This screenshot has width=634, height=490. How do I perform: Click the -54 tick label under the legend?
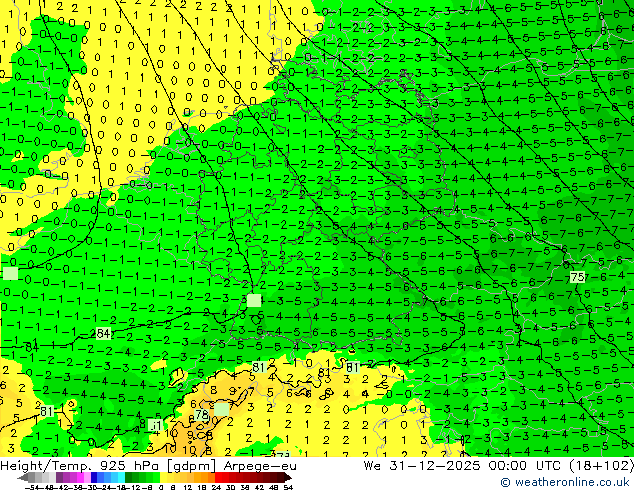tap(32, 487)
